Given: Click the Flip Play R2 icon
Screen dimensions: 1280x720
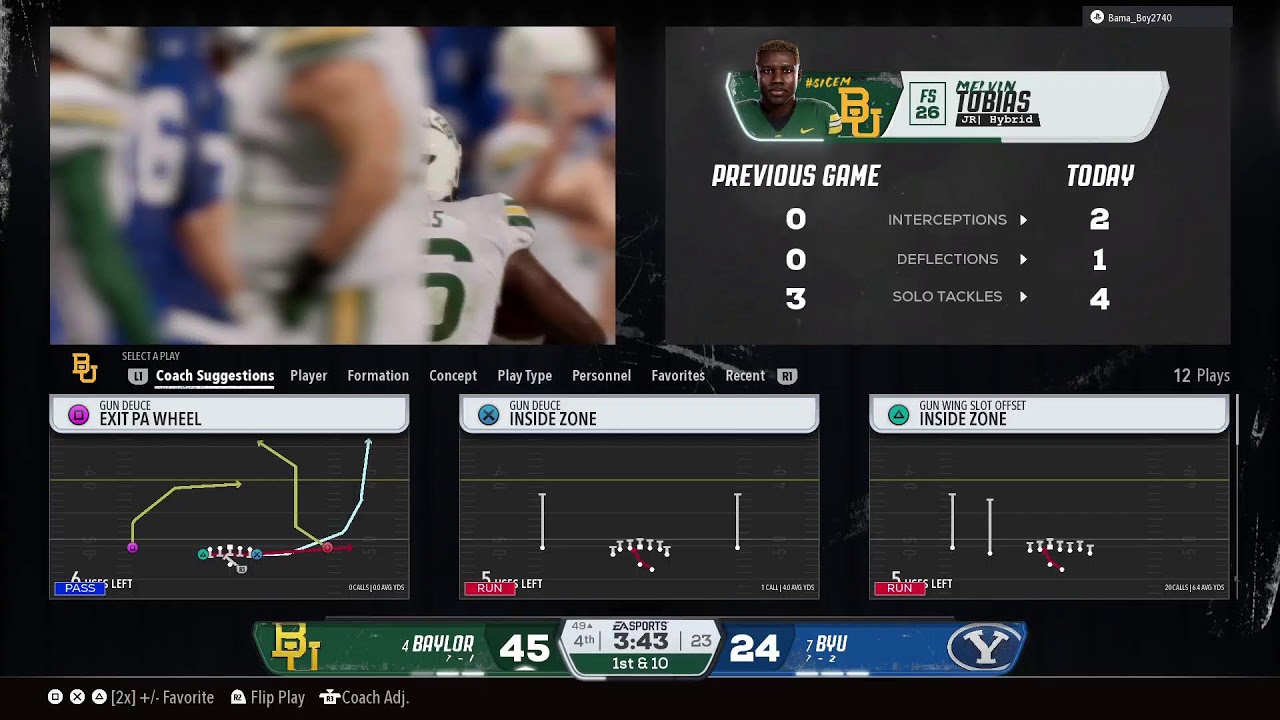Looking at the screenshot, I should tap(238, 698).
